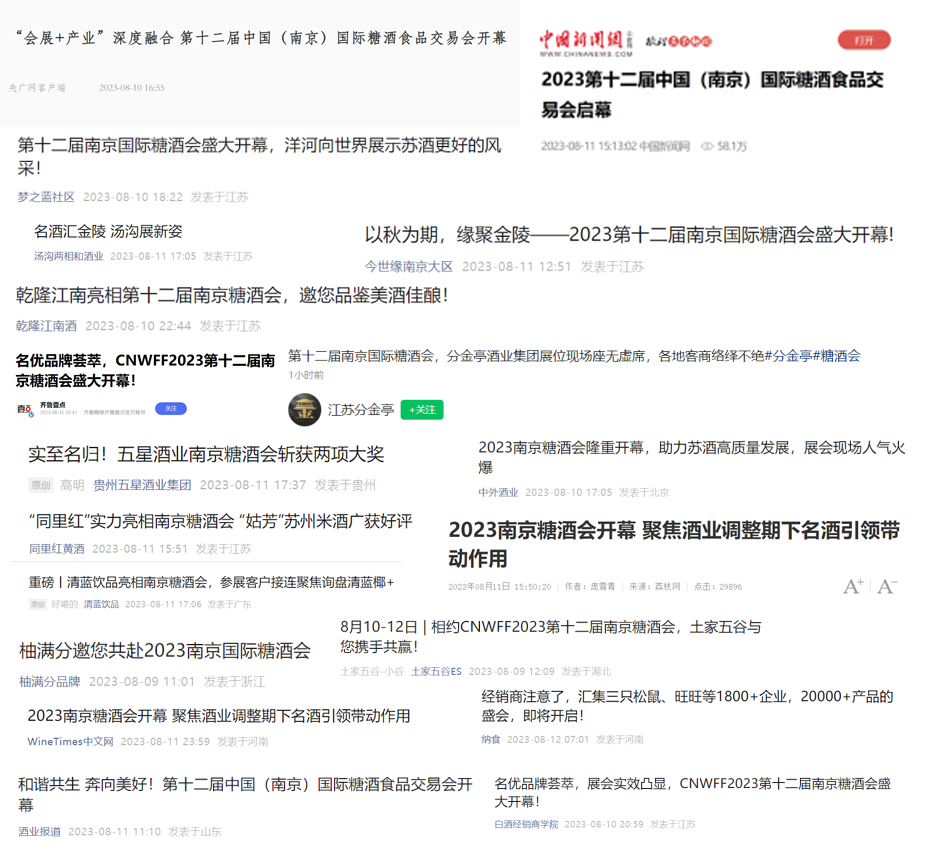Click the 齐鲁壹点 account logo
Screen dimensions: 925x846
point(24,409)
